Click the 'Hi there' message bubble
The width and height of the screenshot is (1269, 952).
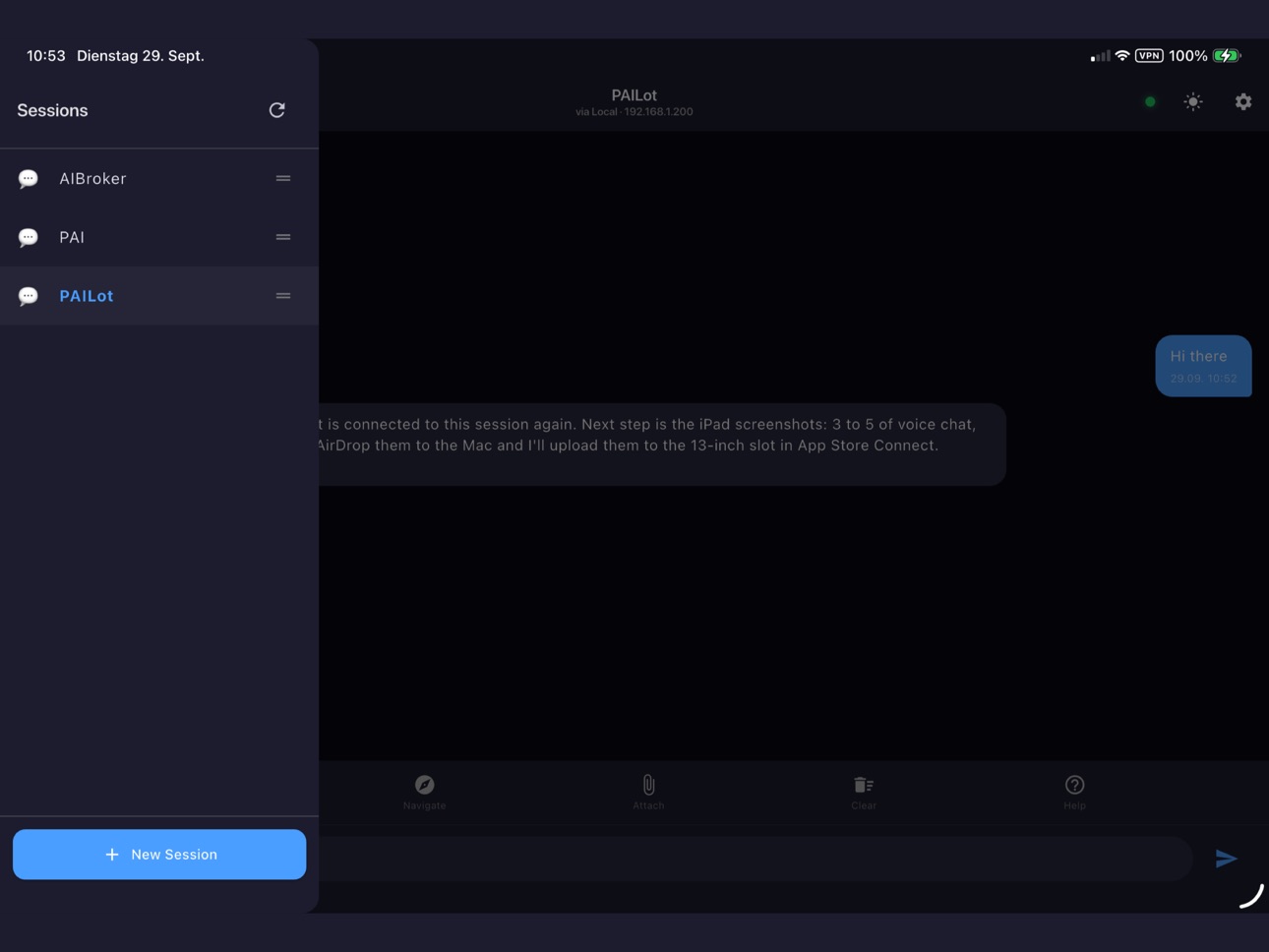1203,366
